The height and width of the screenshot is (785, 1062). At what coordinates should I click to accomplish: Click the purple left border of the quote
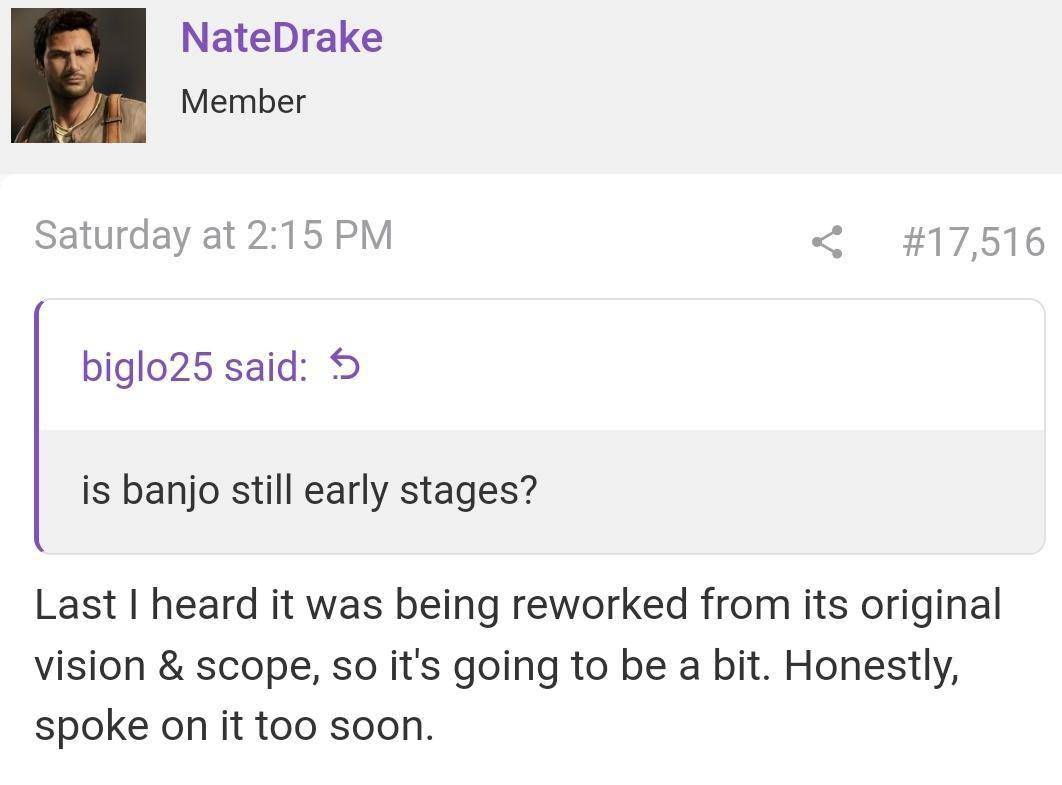tap(38, 426)
